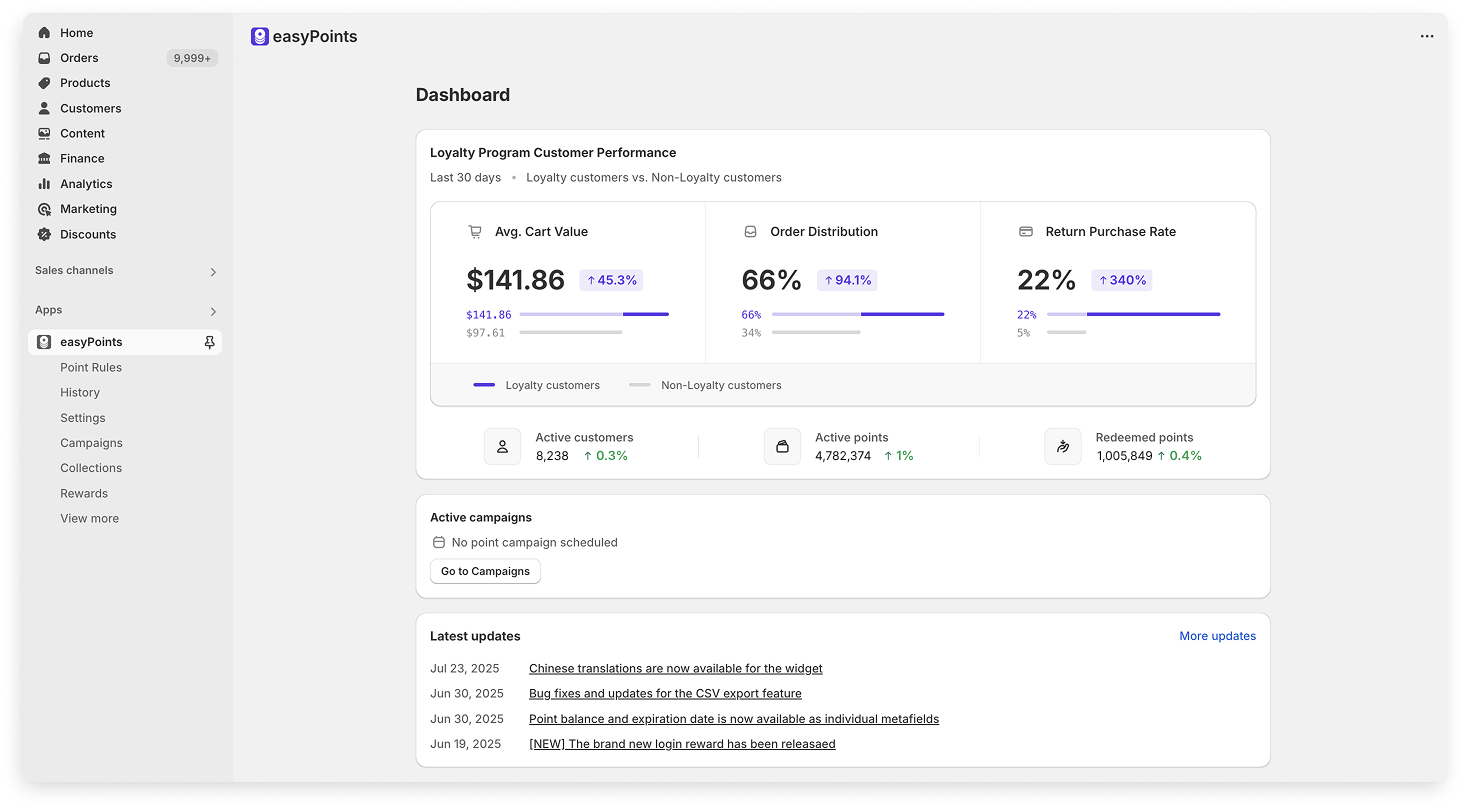This screenshot has width=1465, height=809.
Task: Unpin easyPoints app using pin icon
Action: coord(209,342)
